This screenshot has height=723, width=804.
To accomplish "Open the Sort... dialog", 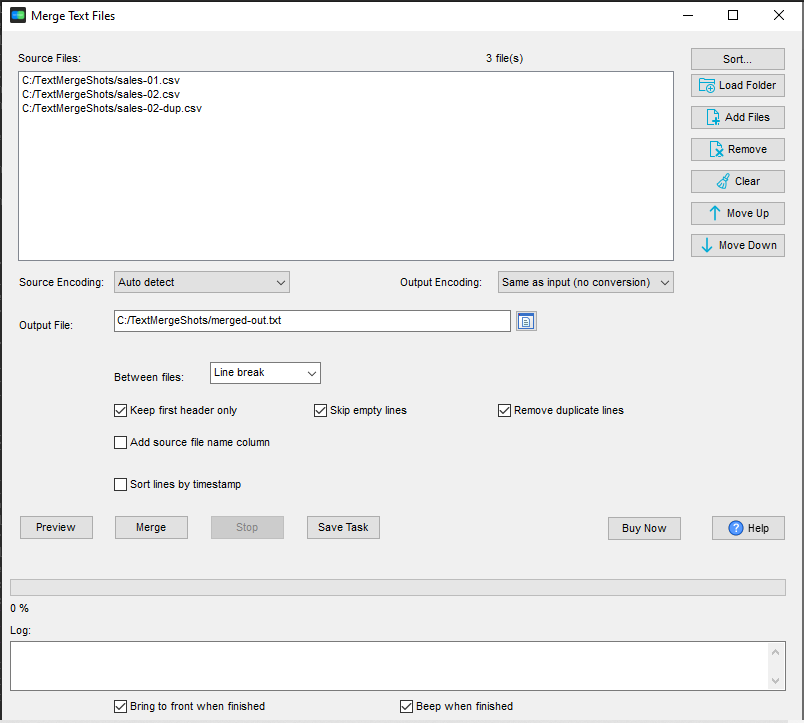I will 737,59.
